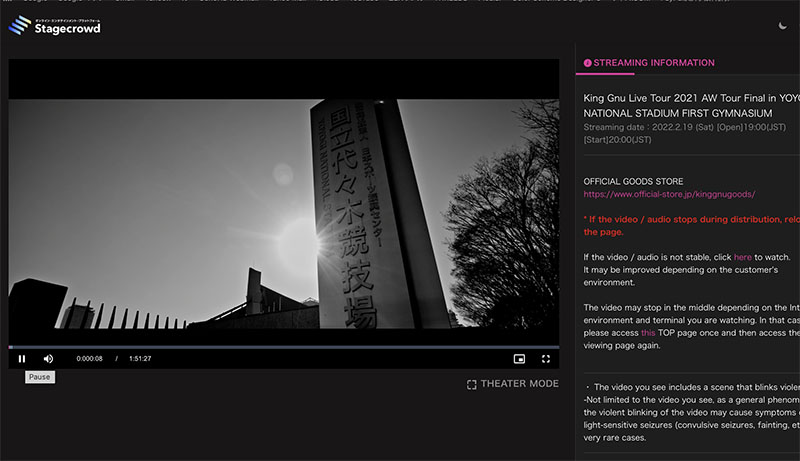Click the 'here' alternate player link

742,257
